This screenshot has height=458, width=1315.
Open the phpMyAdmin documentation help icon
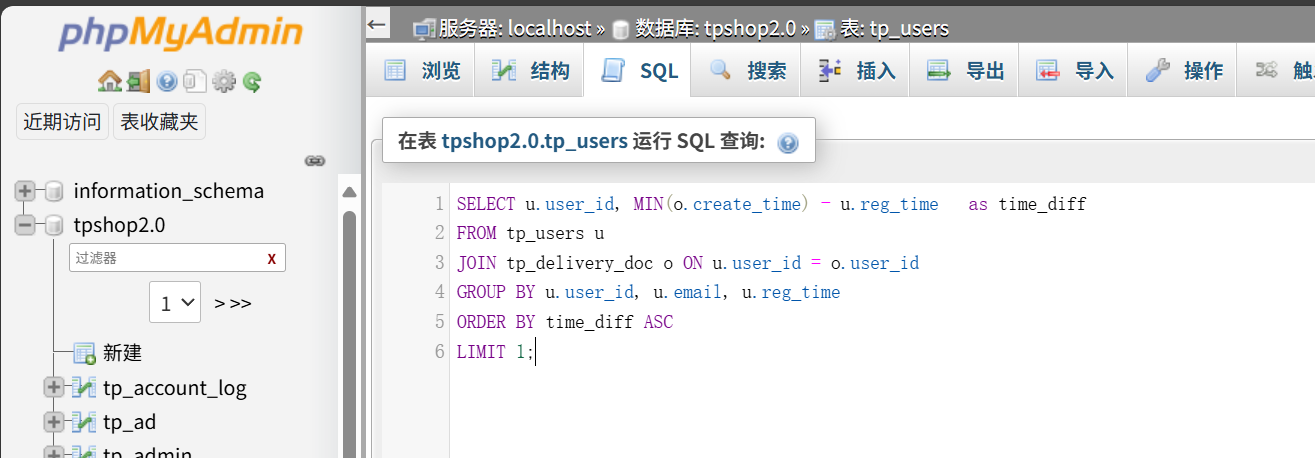tap(167, 81)
